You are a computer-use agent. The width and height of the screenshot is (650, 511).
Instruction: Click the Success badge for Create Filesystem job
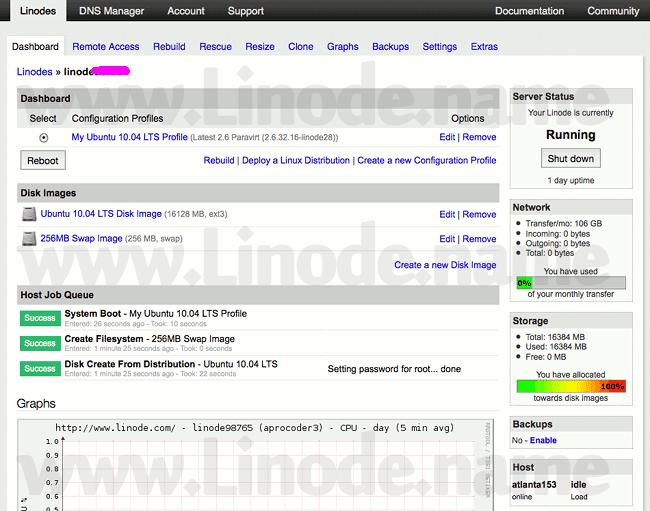(x=40, y=343)
